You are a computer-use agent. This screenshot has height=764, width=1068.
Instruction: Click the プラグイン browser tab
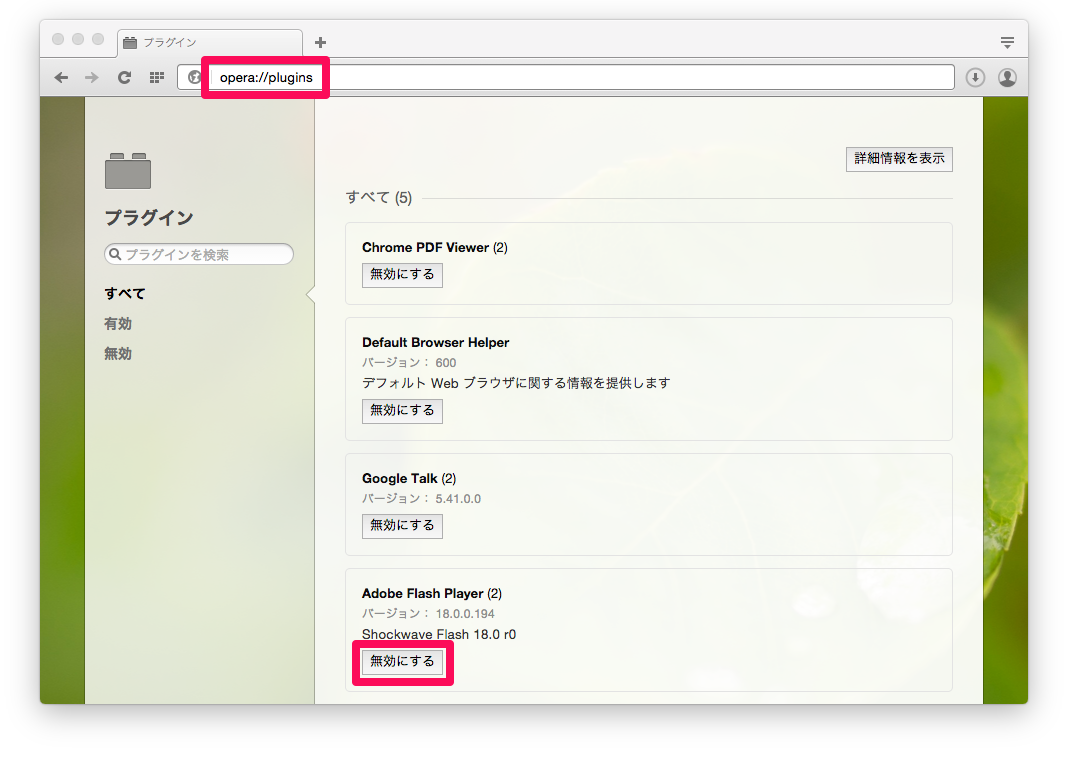(x=210, y=42)
